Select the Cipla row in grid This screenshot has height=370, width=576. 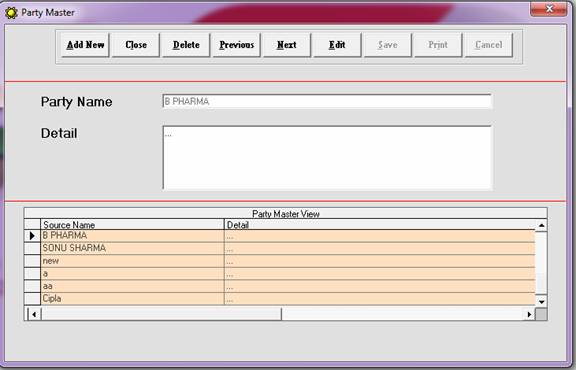tap(288, 299)
